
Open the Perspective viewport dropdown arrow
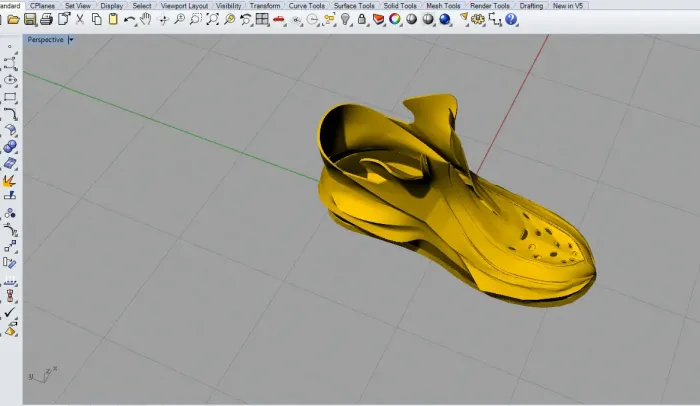71,40
